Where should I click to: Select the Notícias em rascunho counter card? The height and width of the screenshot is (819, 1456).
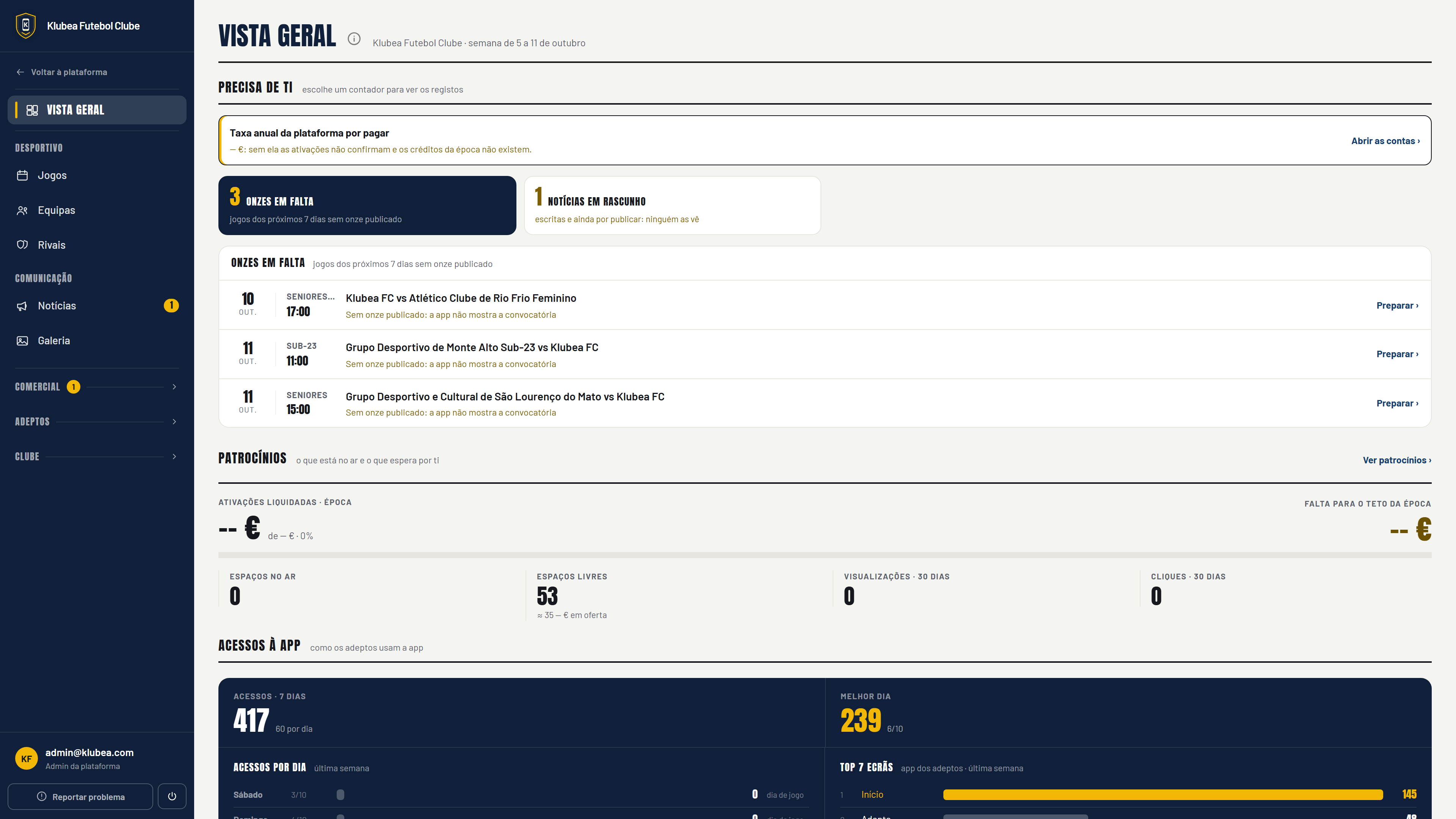tap(673, 206)
